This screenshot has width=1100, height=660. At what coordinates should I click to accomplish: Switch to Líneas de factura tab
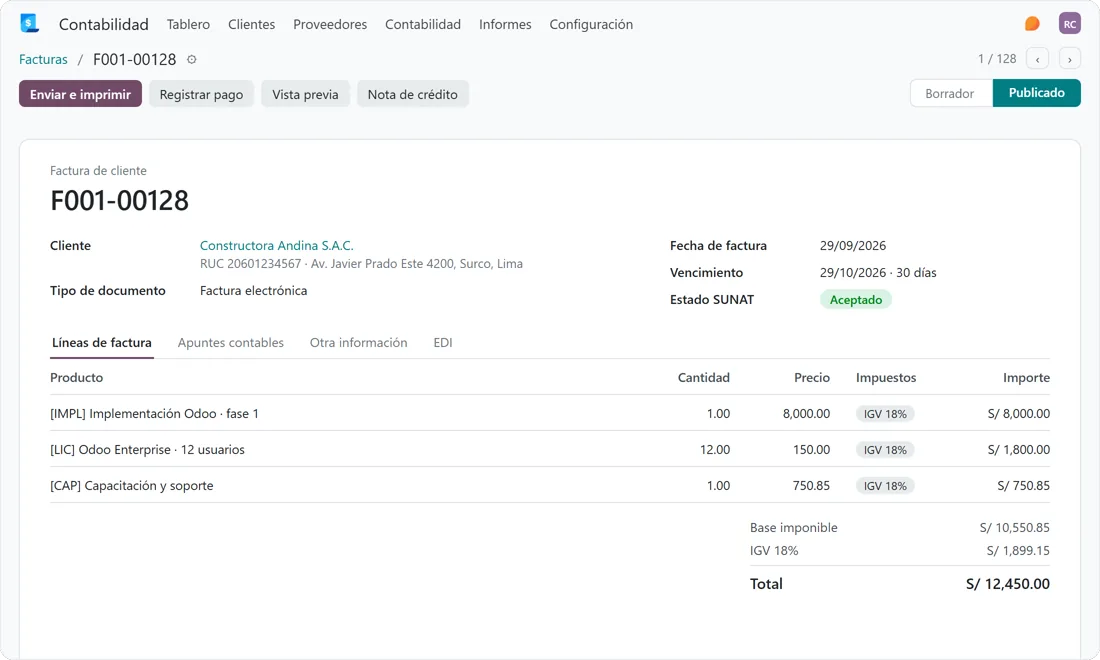pos(102,343)
